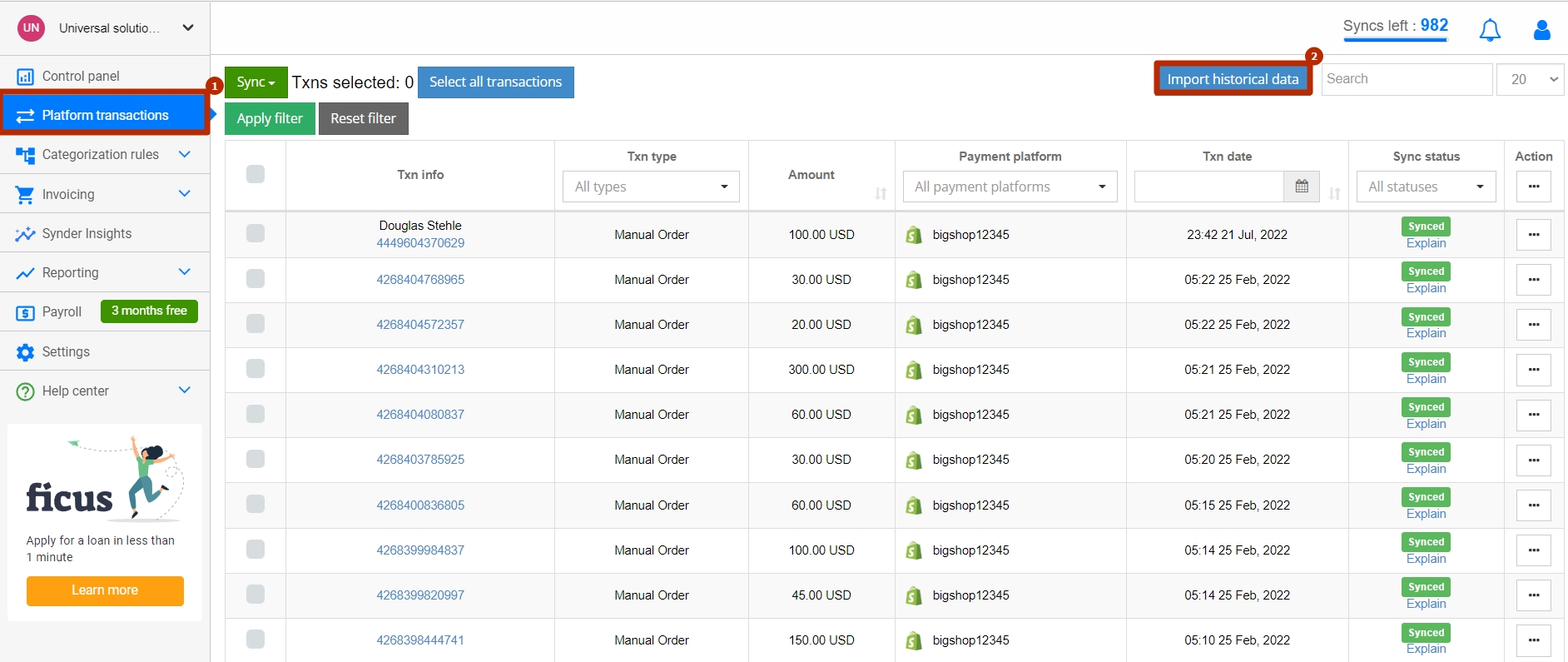Change the rows per page dropdown showing 20
Screen dimensions: 1568x662
[1530, 79]
